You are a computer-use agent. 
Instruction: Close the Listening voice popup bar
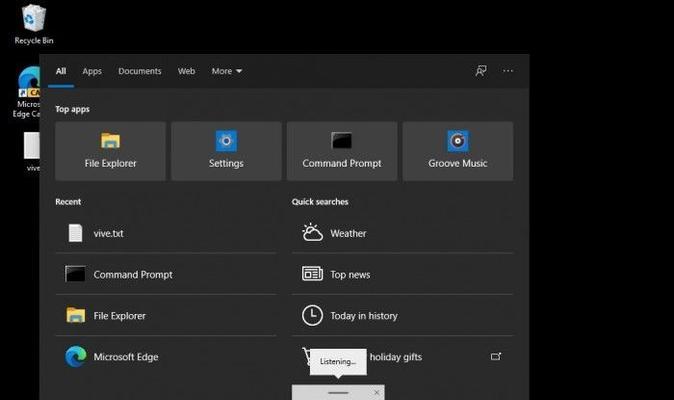click(377, 393)
